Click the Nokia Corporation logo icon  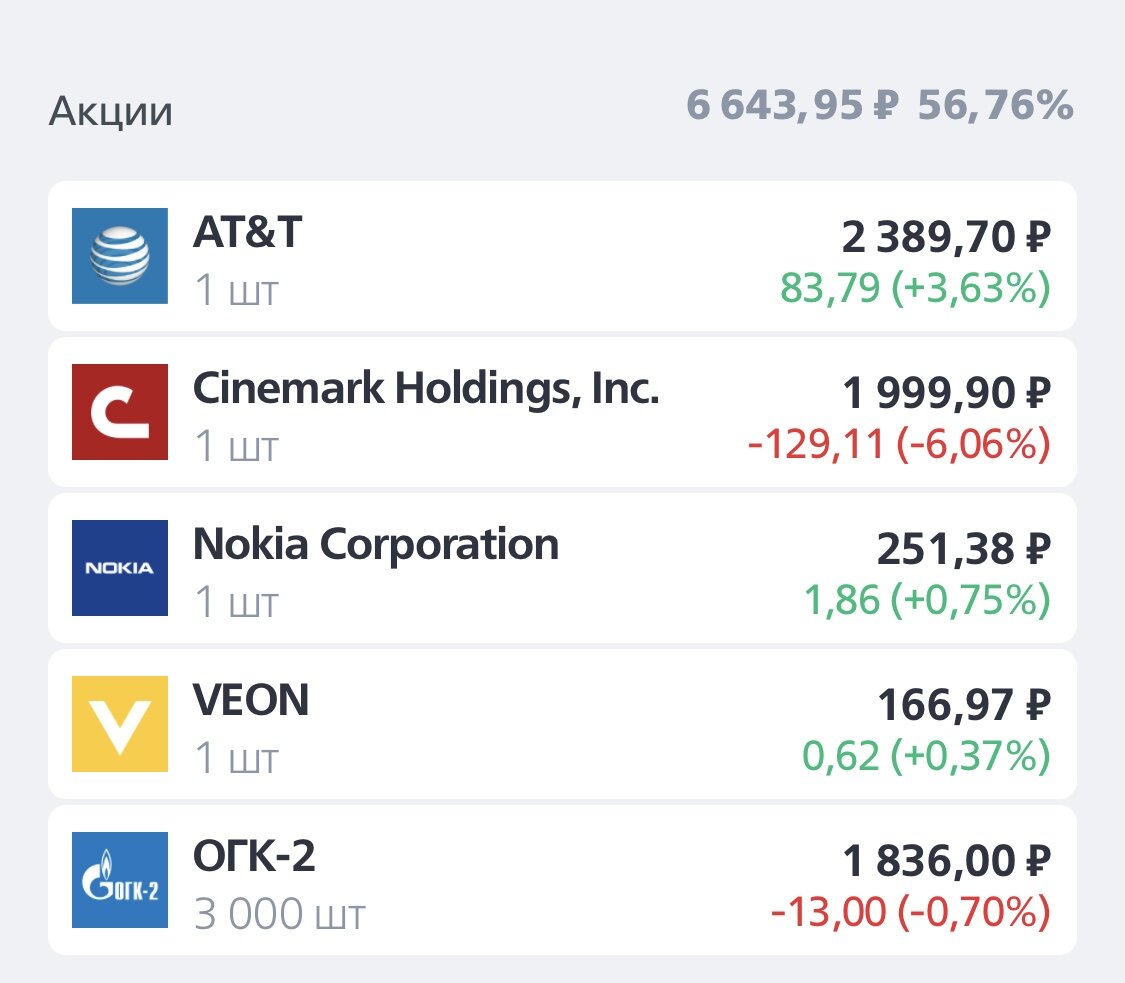[119, 568]
